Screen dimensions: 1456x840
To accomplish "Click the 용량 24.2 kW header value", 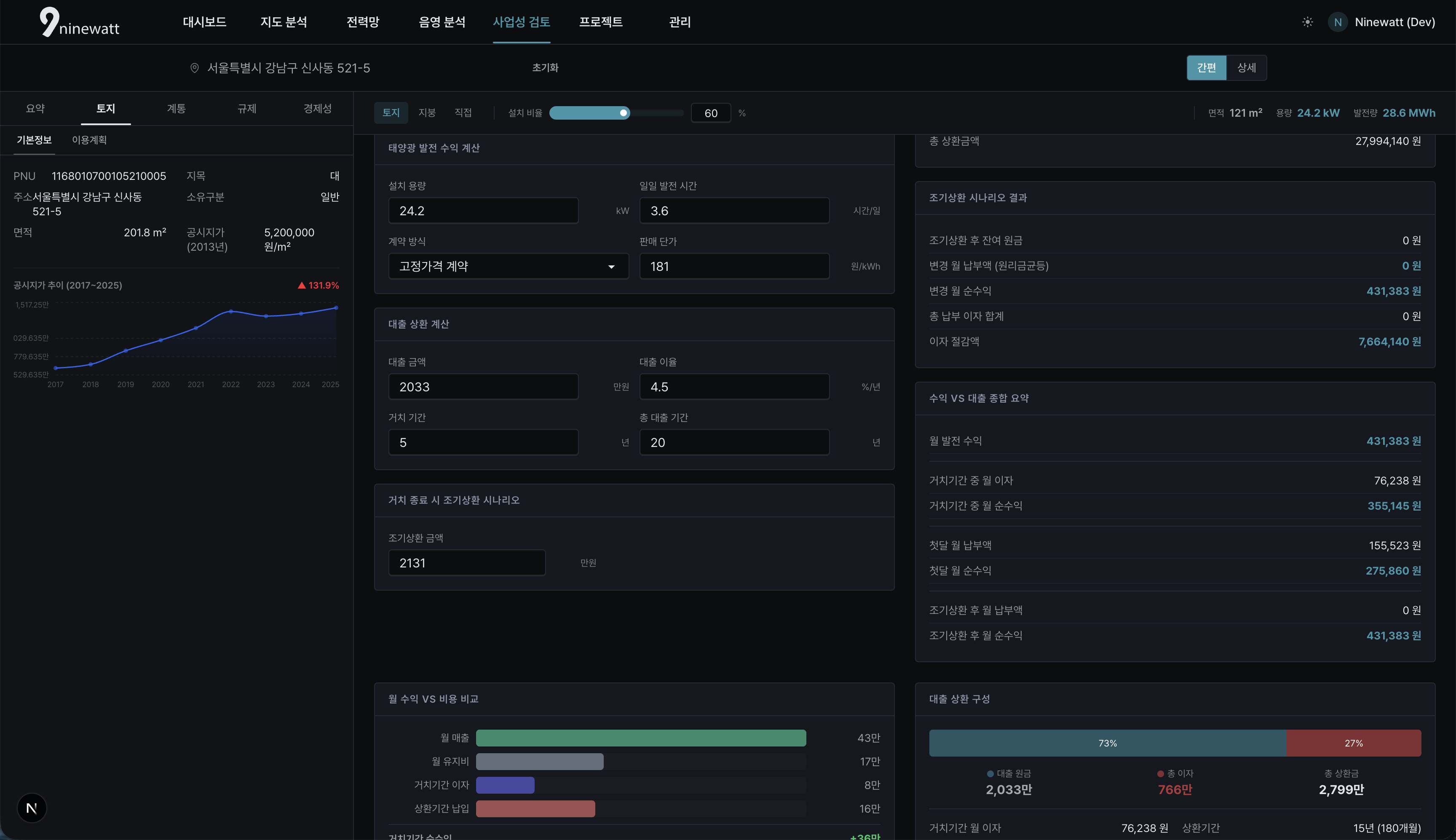I will click(x=1318, y=113).
